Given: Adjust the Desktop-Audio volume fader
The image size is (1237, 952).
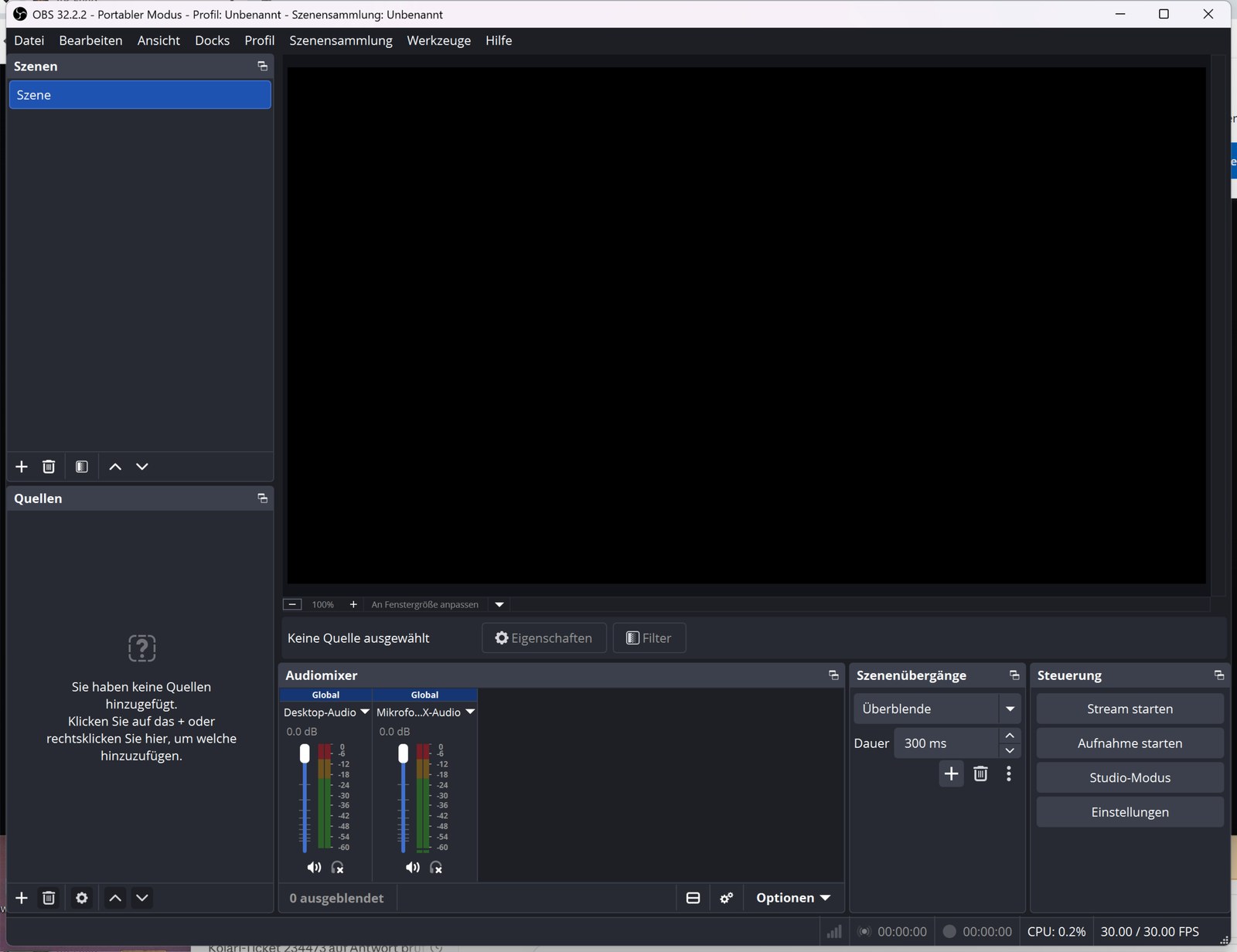Looking at the screenshot, I should [x=305, y=753].
